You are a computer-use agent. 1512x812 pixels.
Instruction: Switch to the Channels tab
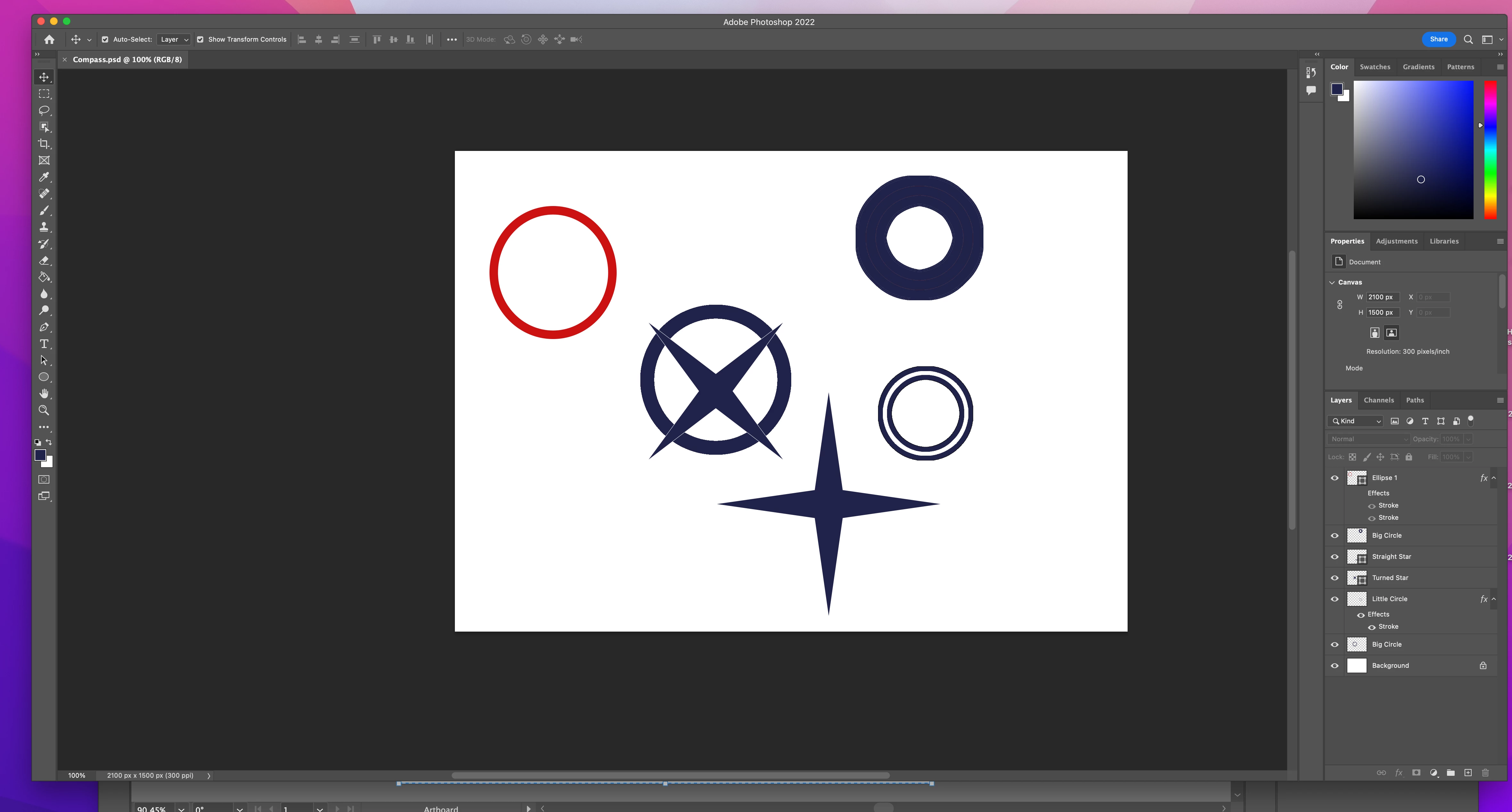pos(1378,401)
